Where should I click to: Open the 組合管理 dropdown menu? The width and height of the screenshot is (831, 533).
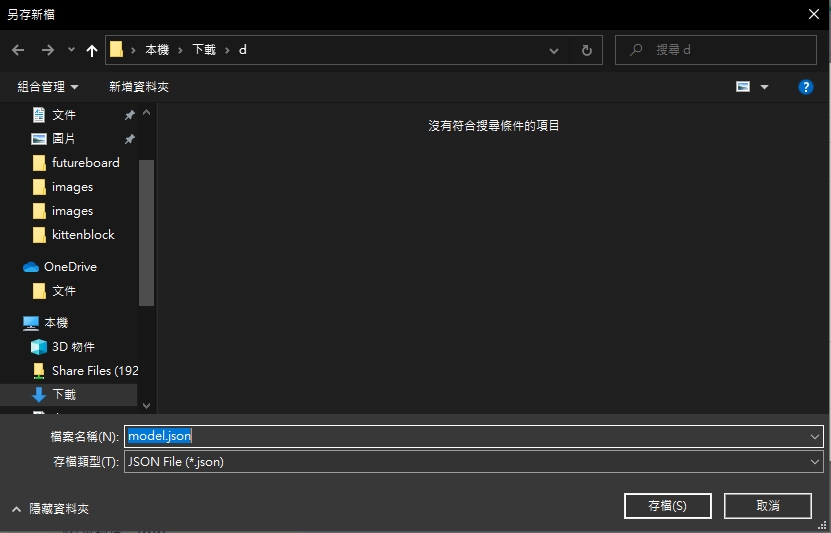[47, 87]
